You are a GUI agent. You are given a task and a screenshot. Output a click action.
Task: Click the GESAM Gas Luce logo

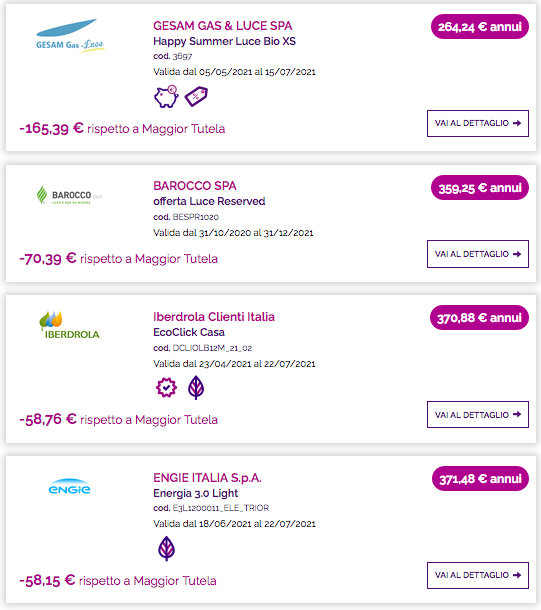(70, 36)
